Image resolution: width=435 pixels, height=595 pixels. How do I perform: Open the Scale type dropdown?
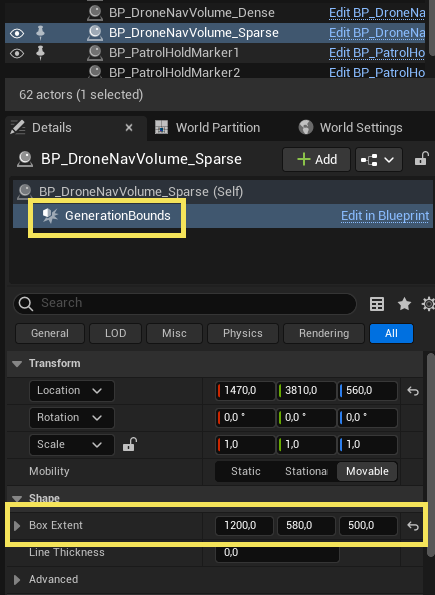pyautogui.click(x=71, y=445)
